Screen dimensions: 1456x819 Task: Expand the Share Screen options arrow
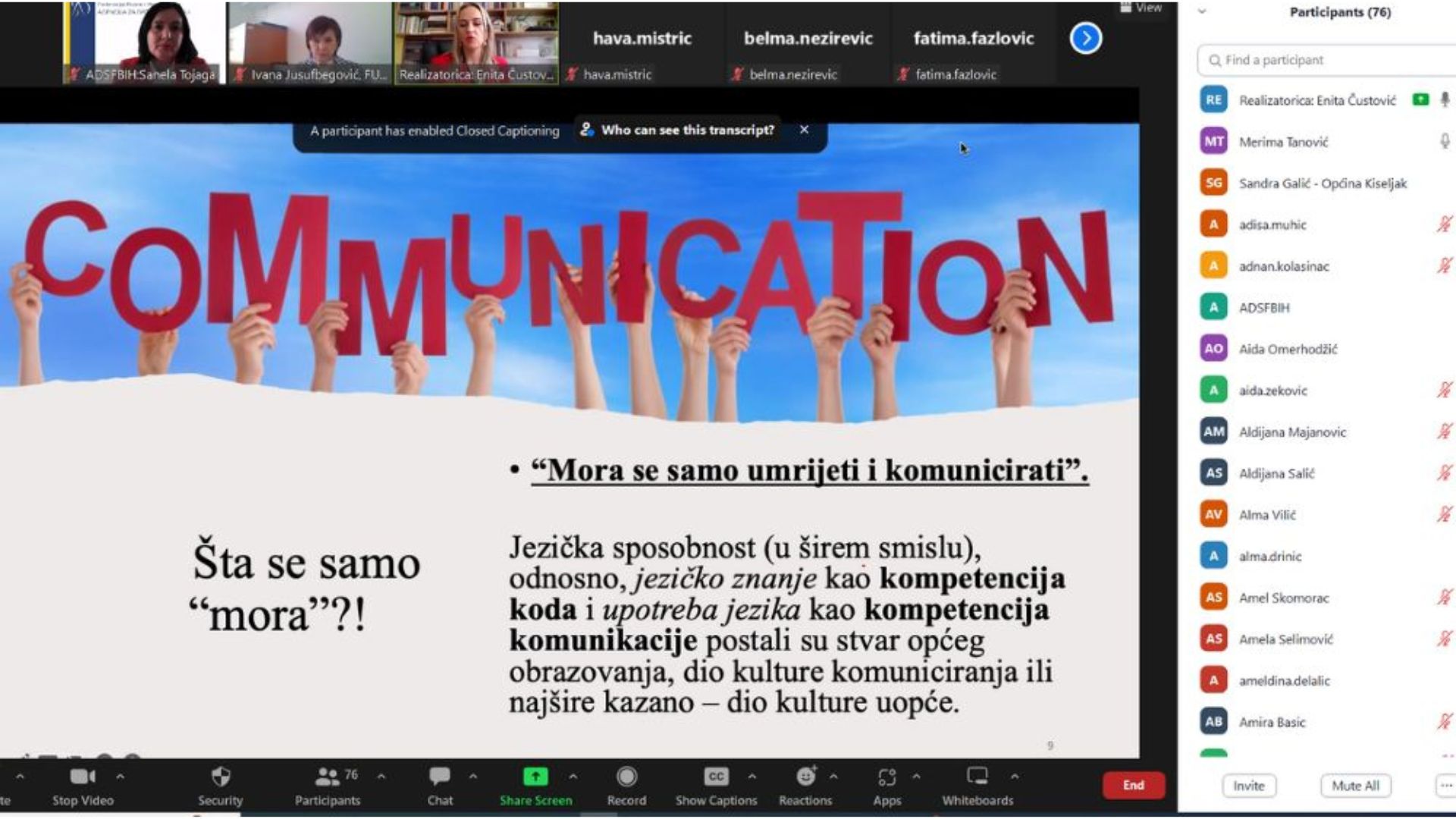[x=573, y=777]
